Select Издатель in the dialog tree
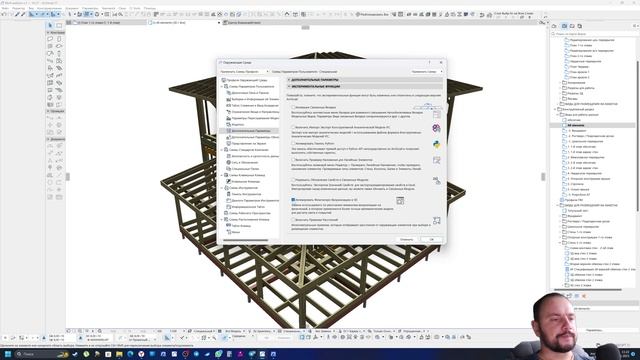640x360 pixels. click(238, 124)
